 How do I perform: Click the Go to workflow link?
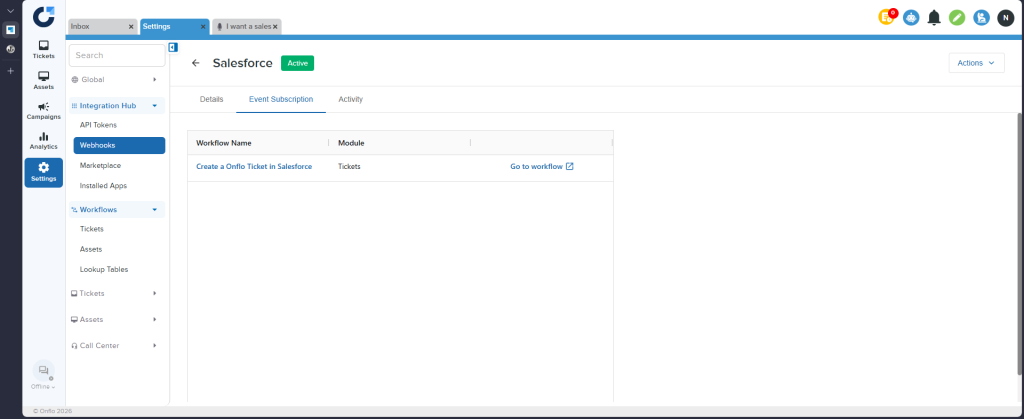tap(536, 166)
